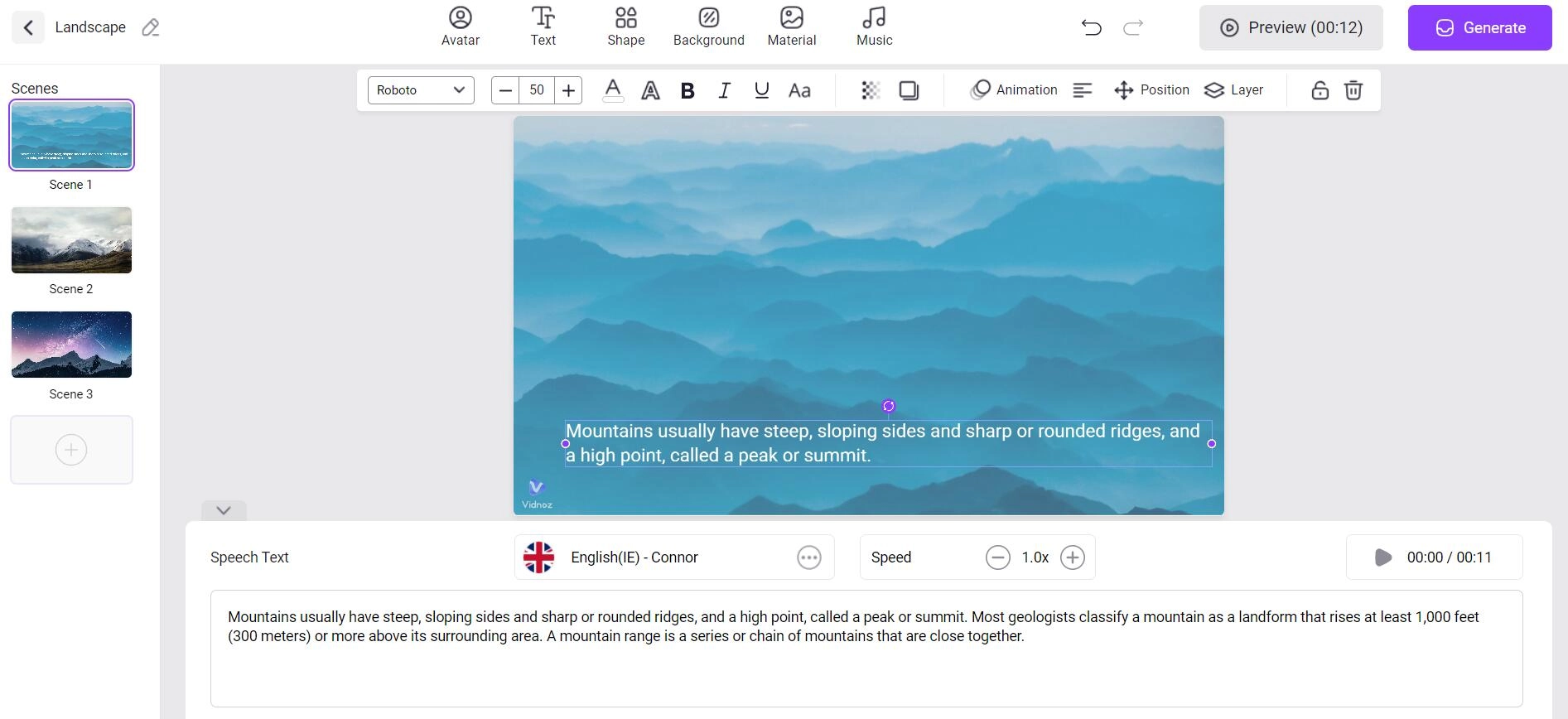Screen dimensions: 1568x719
Task: Open the text color picker
Action: (x=613, y=90)
